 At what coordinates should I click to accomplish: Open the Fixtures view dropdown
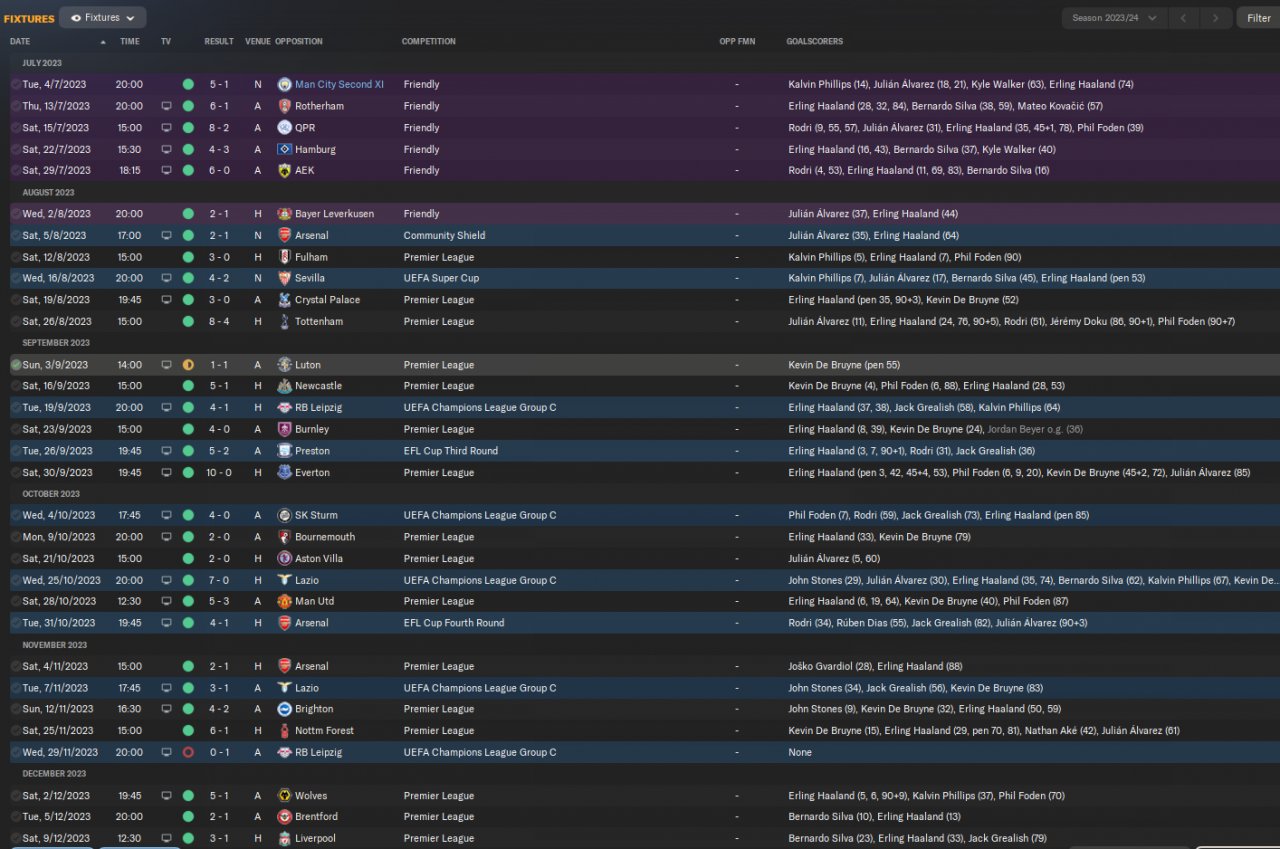[102, 18]
